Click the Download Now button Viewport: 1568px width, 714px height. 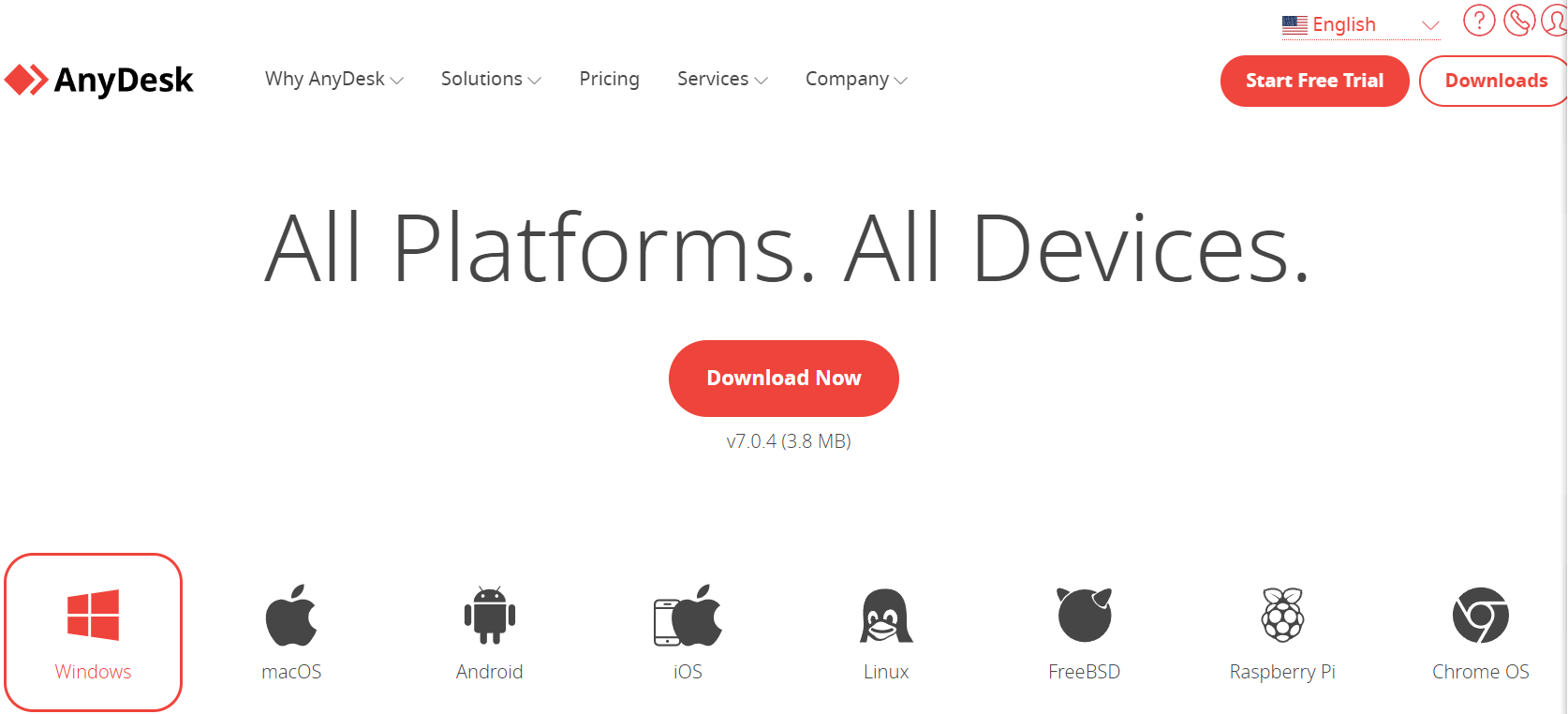[784, 379]
